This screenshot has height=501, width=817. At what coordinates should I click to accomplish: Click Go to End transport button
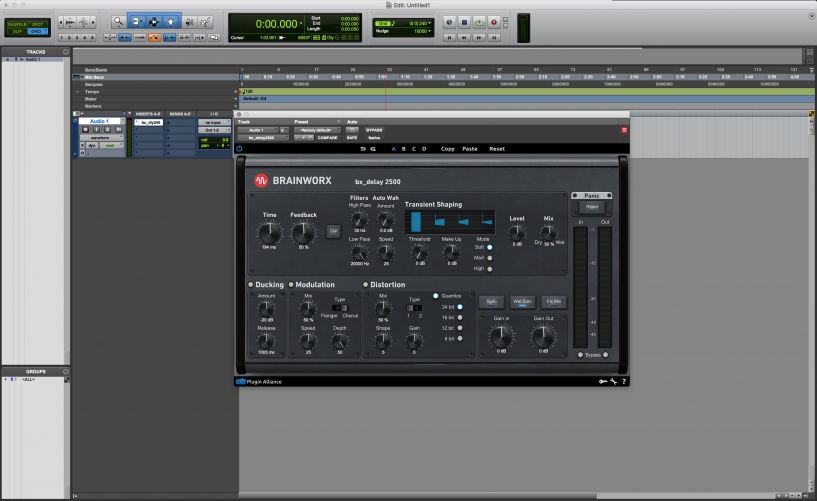click(493, 37)
